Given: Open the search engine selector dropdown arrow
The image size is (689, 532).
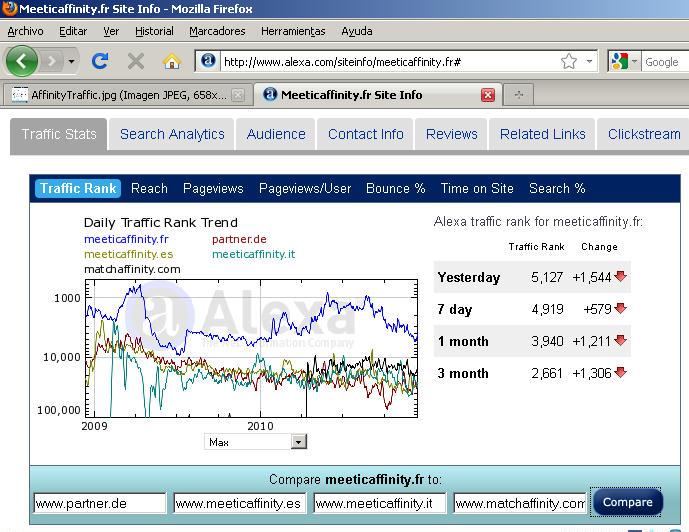Looking at the screenshot, I should click(634, 62).
